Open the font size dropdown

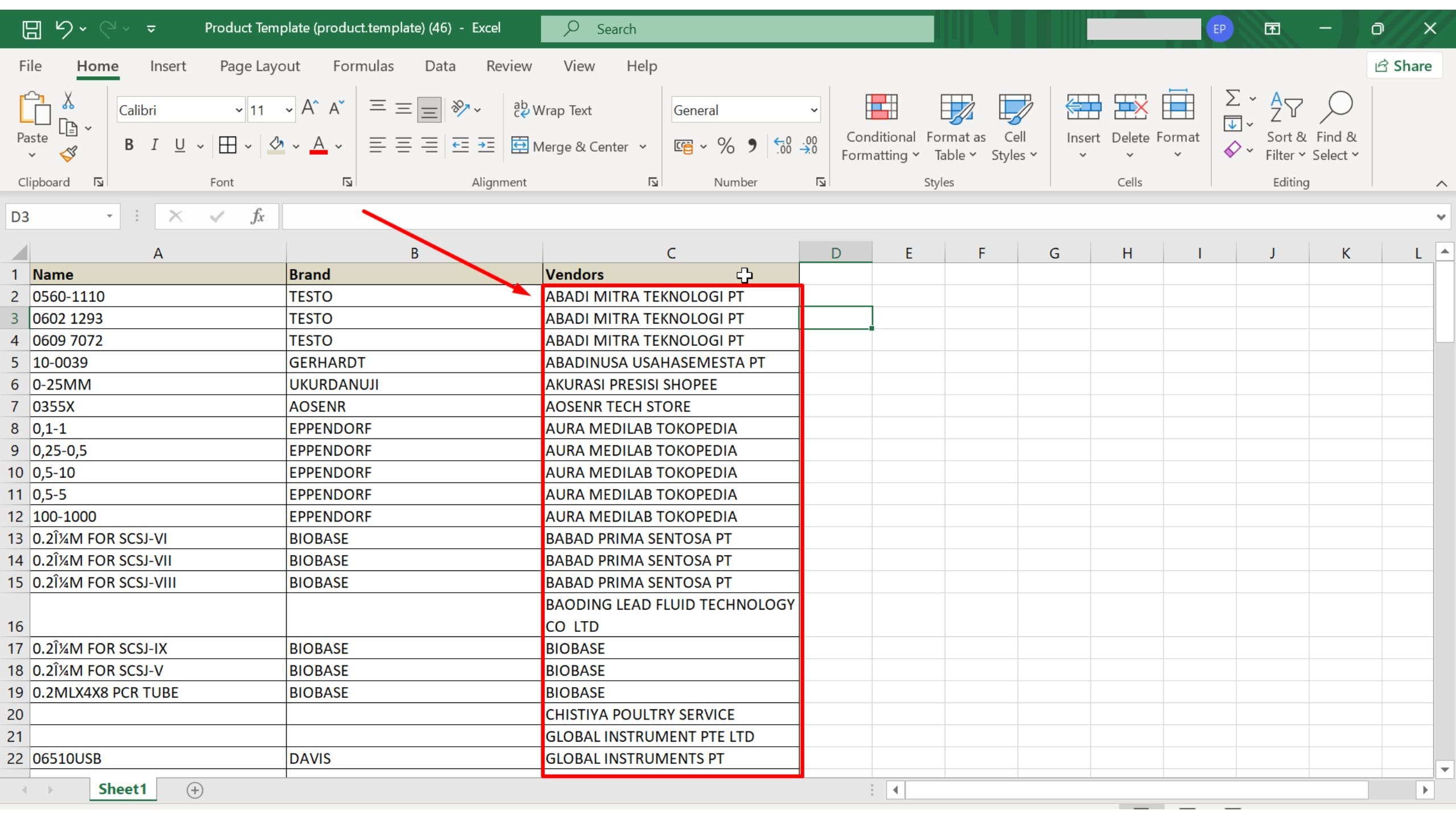tap(289, 110)
